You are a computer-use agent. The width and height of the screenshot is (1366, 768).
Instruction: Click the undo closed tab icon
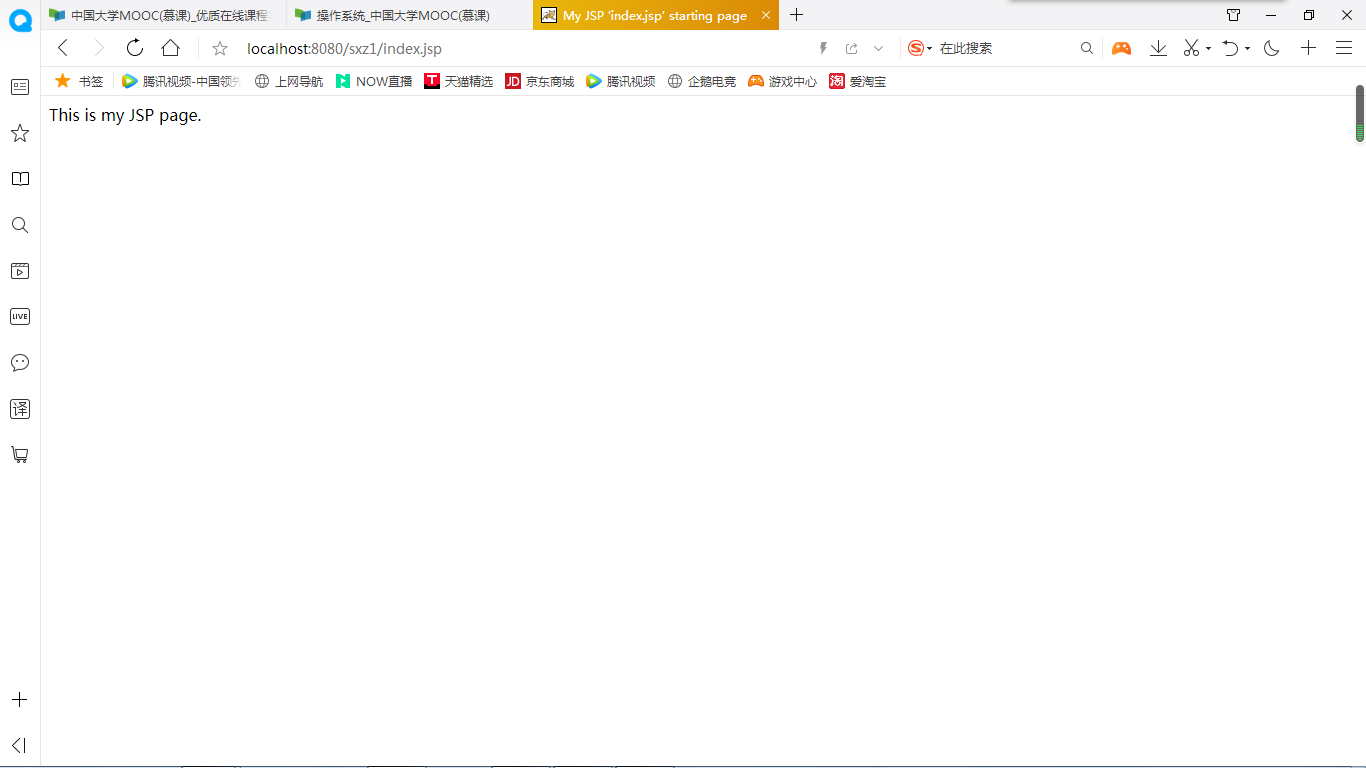[x=1231, y=48]
